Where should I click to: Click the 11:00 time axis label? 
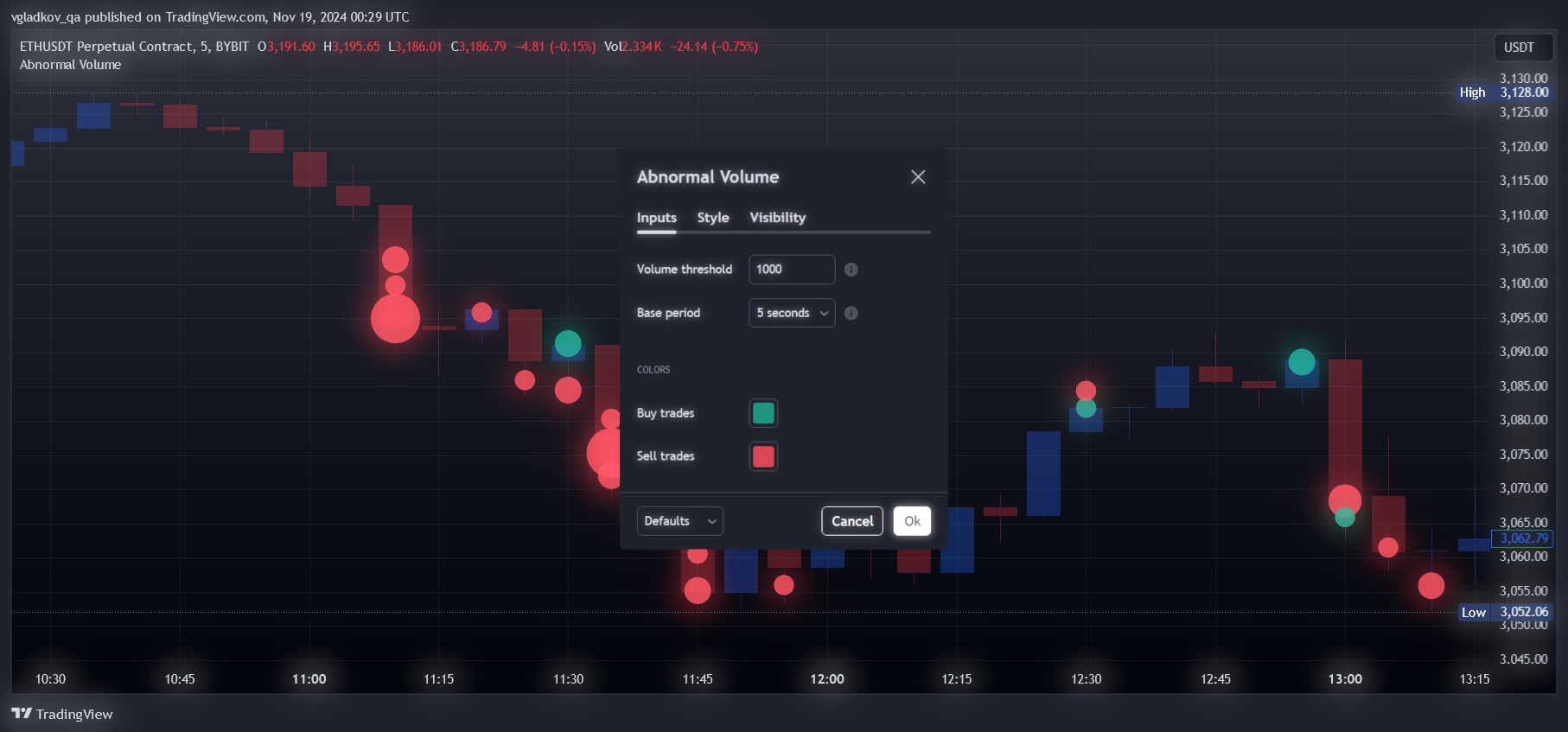(x=309, y=679)
